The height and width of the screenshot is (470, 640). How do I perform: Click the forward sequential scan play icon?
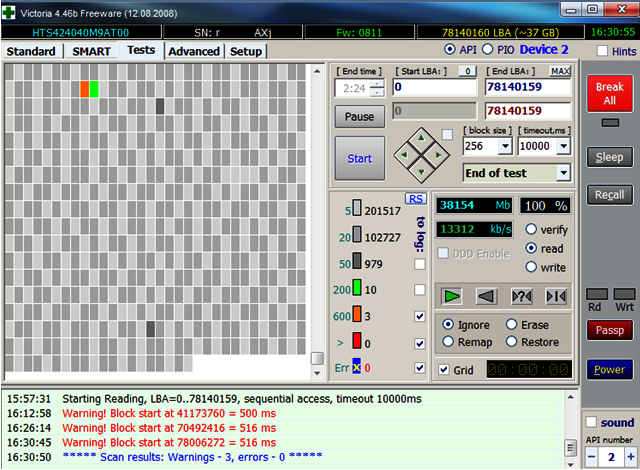coord(454,296)
